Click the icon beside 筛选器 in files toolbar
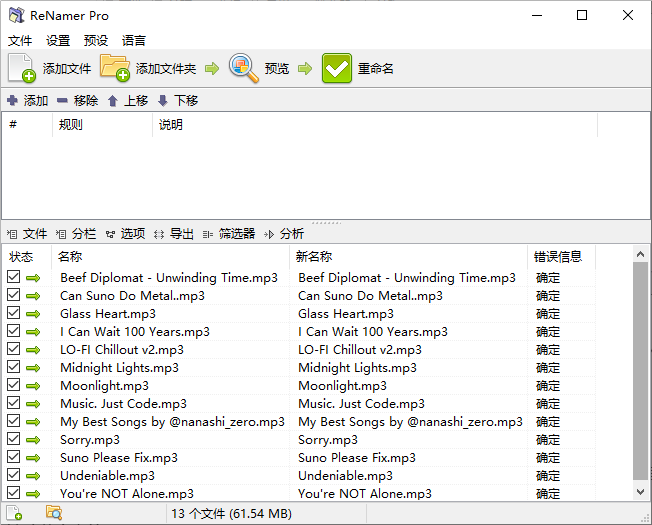652x525 pixels. pos(208,234)
